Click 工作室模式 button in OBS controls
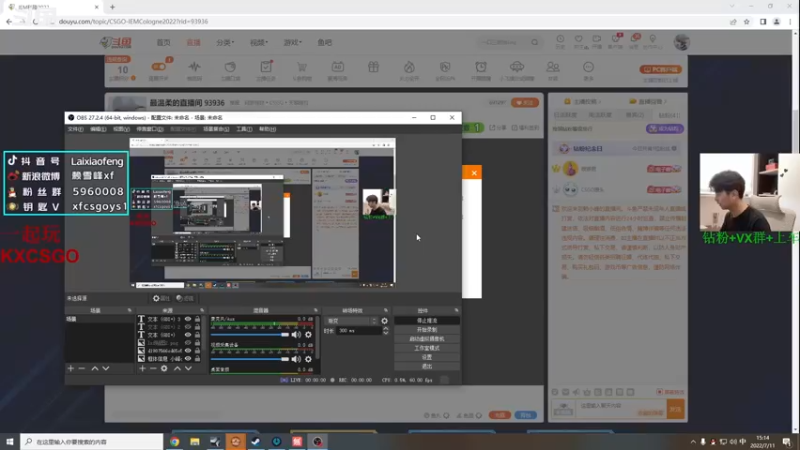 (x=427, y=348)
